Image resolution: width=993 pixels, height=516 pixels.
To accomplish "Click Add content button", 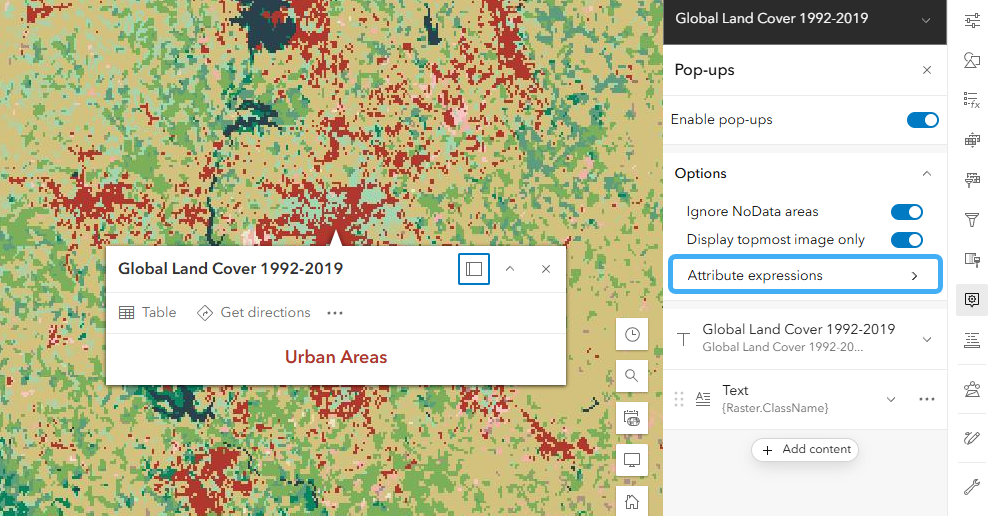I will click(x=805, y=450).
